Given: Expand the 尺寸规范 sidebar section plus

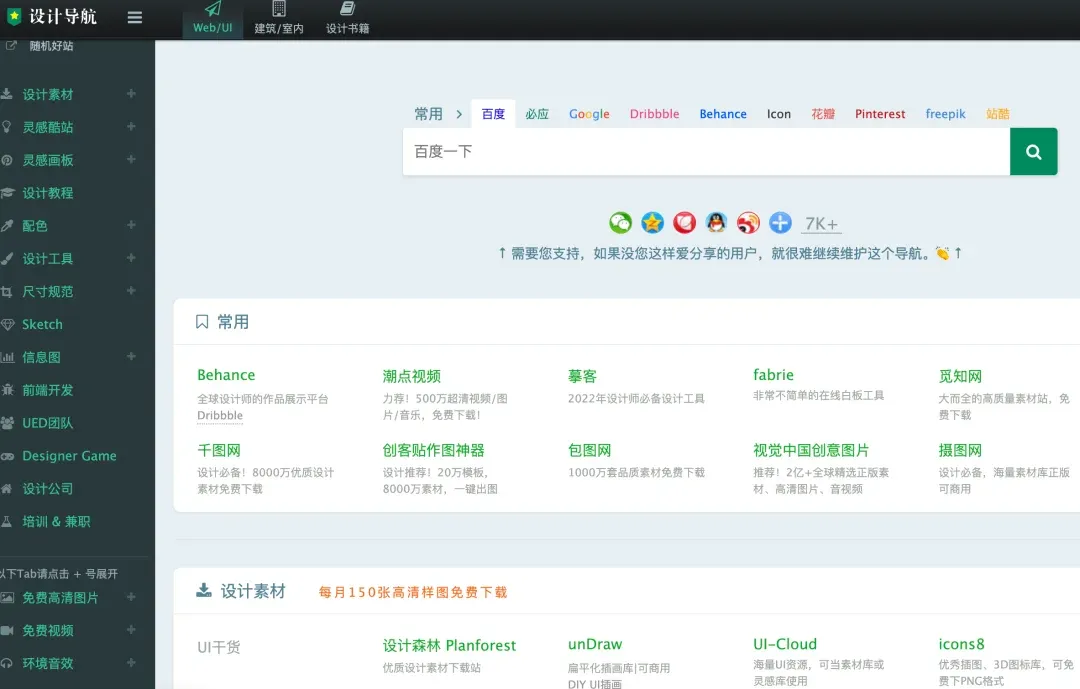Looking at the screenshot, I should pos(132,291).
